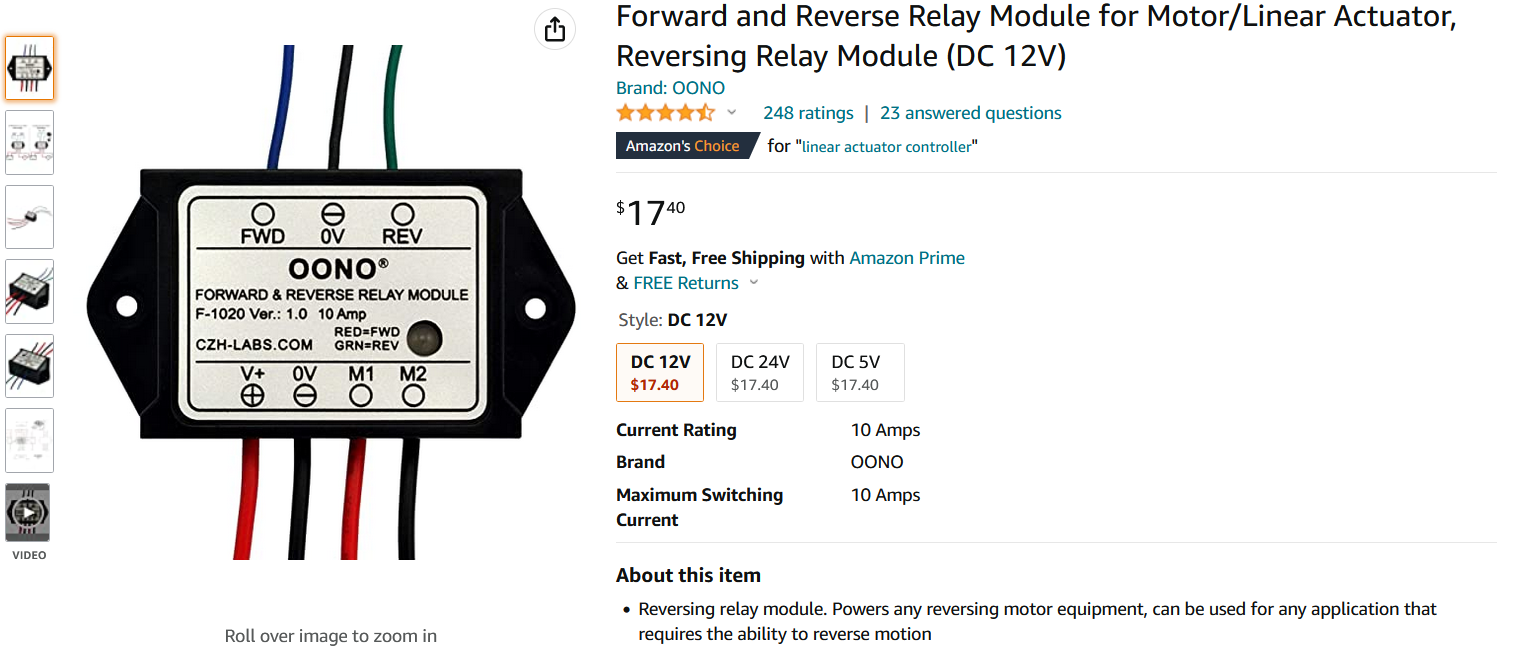Open the third thumbnail of module with wires
1515x648 pixels.
29,217
